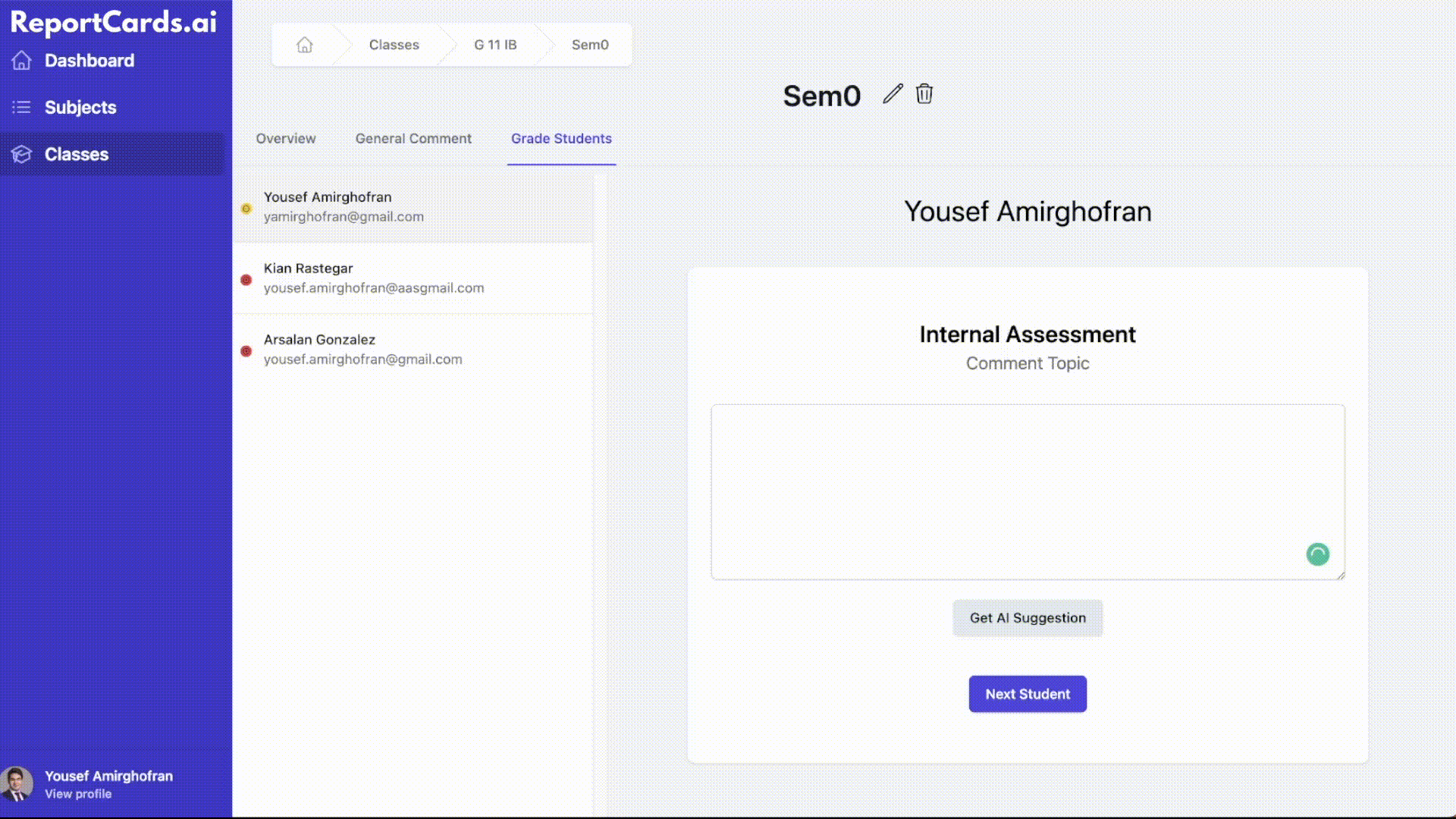
Task: Open Subjects via the list icon
Action: [22, 107]
